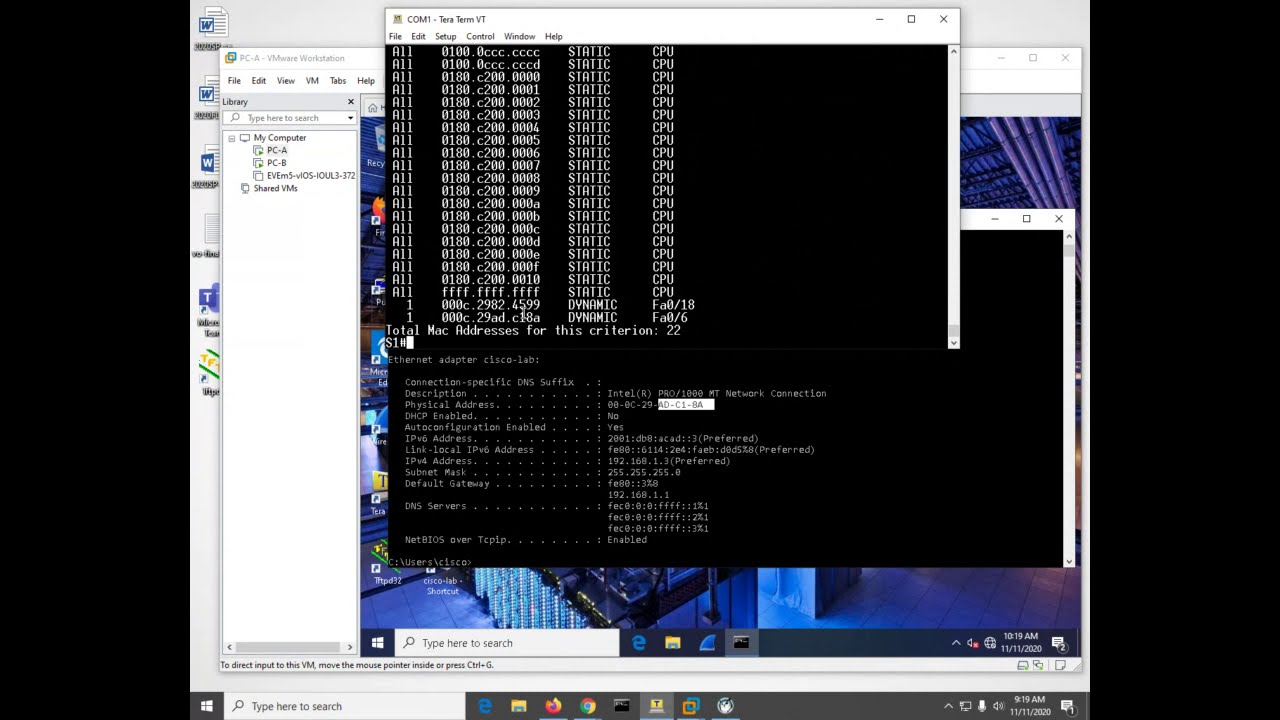
Task: Click the VMware status bar disk device icon
Action: click(1023, 665)
